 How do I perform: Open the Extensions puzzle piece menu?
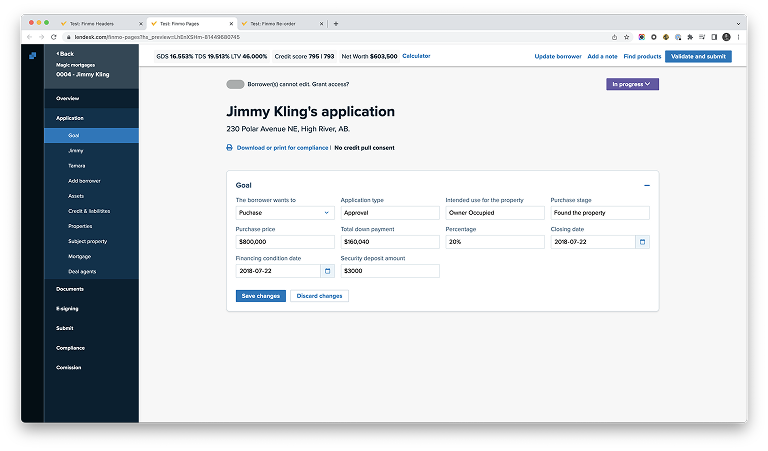690,37
